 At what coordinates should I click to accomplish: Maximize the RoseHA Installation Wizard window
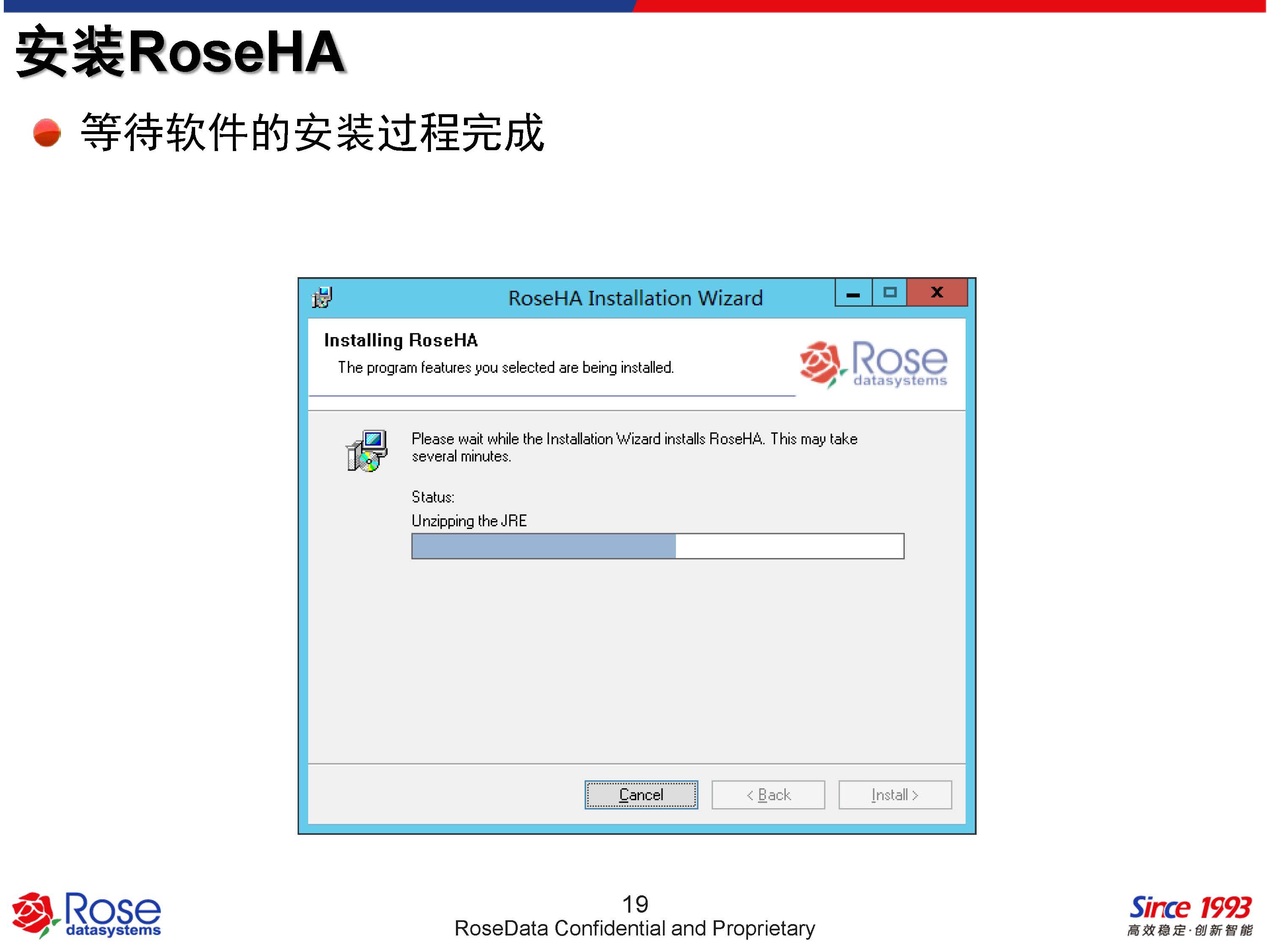pyautogui.click(x=889, y=293)
